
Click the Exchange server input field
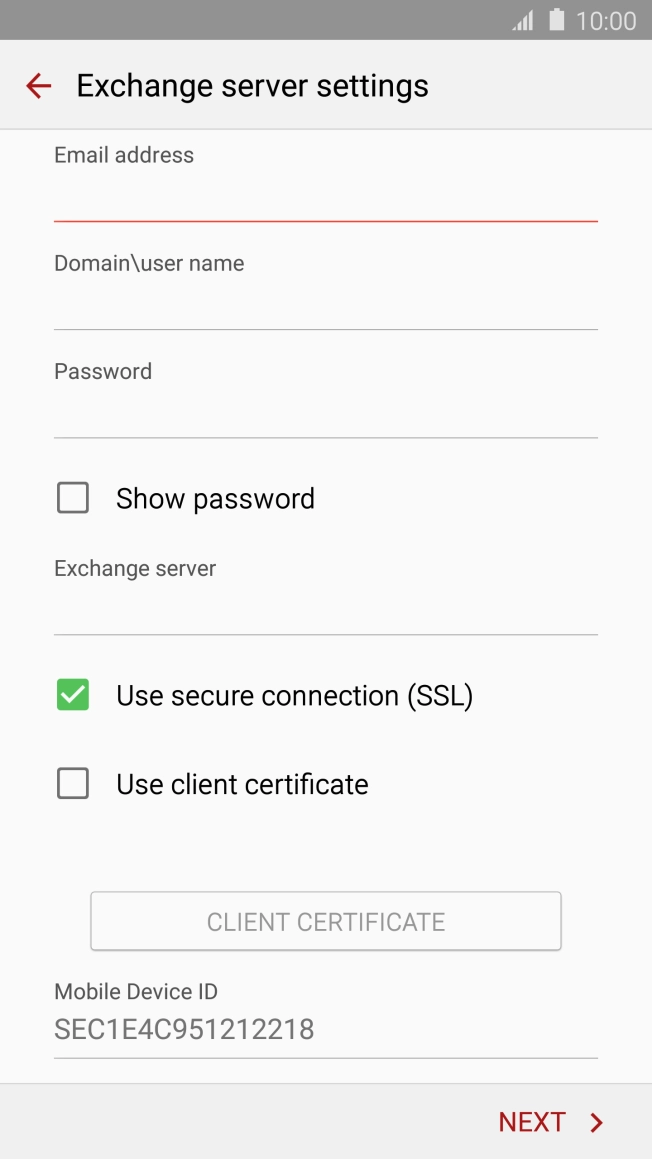[x=325, y=611]
